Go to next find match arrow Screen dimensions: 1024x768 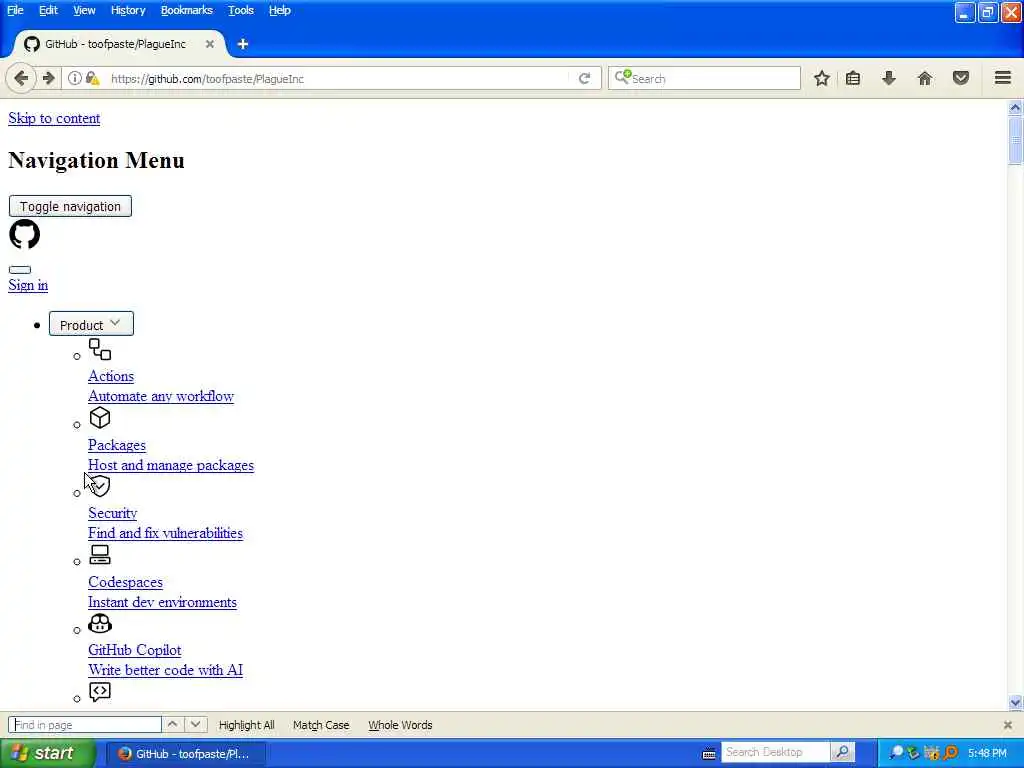tap(195, 724)
